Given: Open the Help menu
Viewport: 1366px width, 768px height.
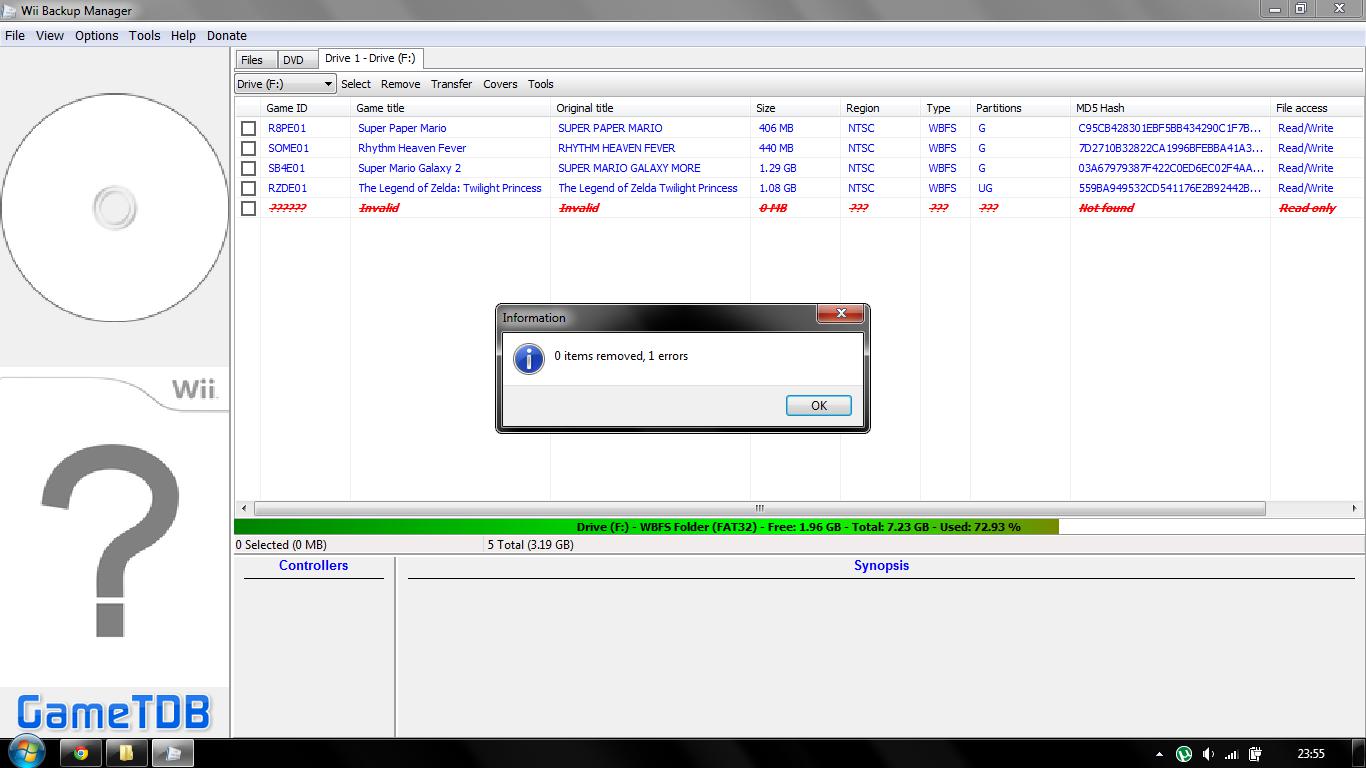Looking at the screenshot, I should 183,35.
